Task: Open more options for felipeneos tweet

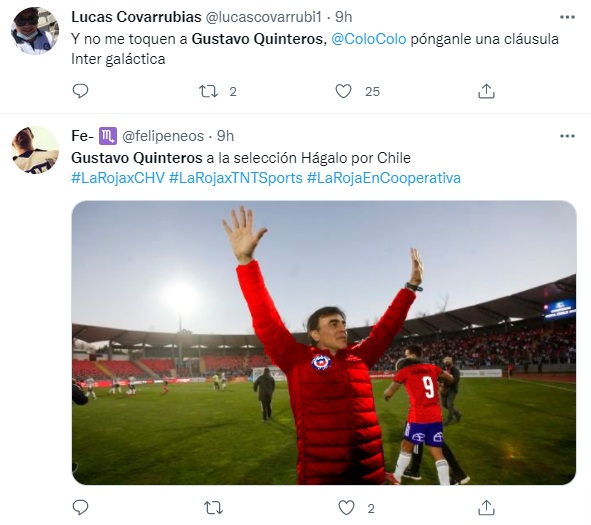Action: 567,136
